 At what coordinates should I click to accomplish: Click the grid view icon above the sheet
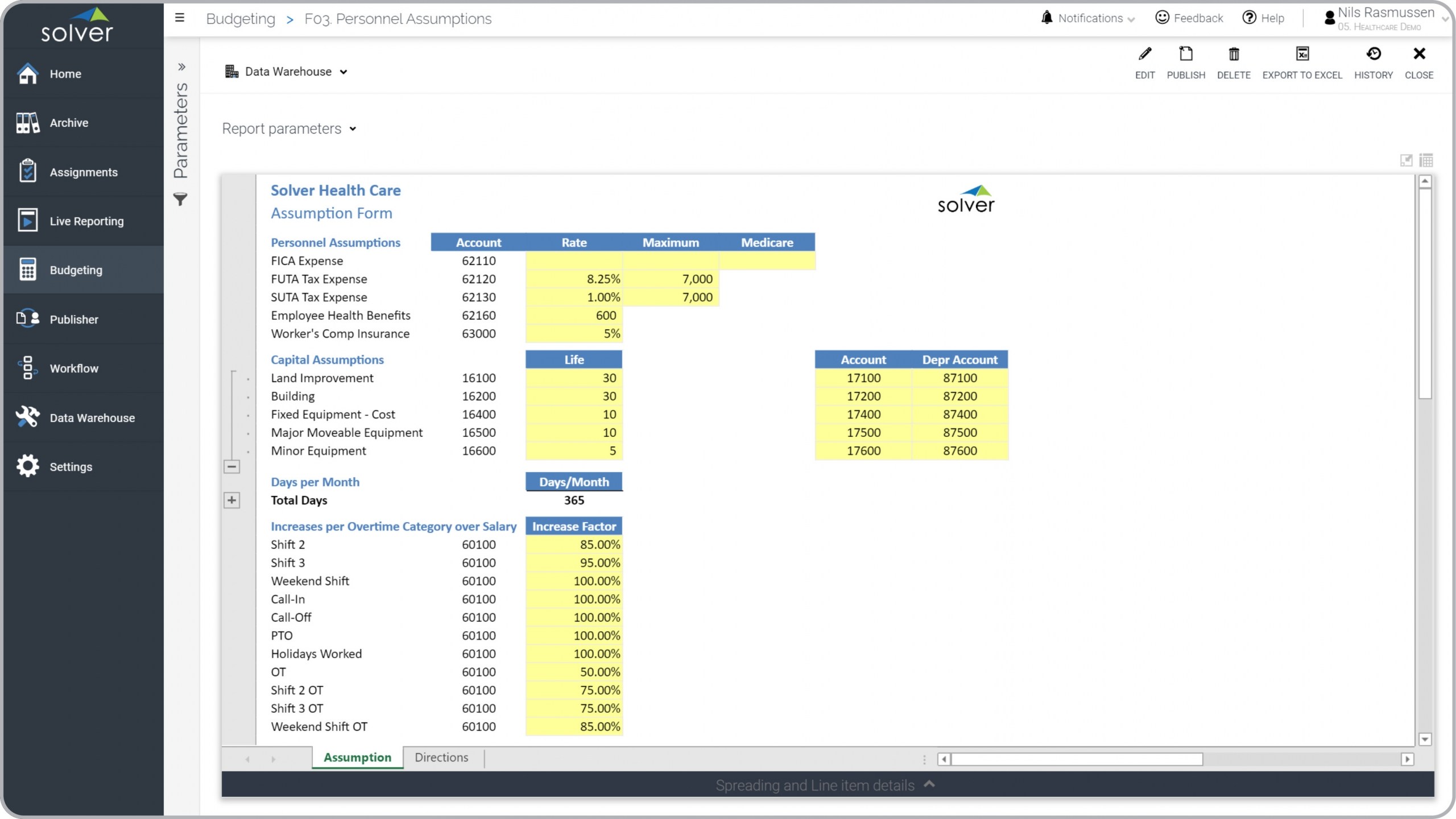1426,160
